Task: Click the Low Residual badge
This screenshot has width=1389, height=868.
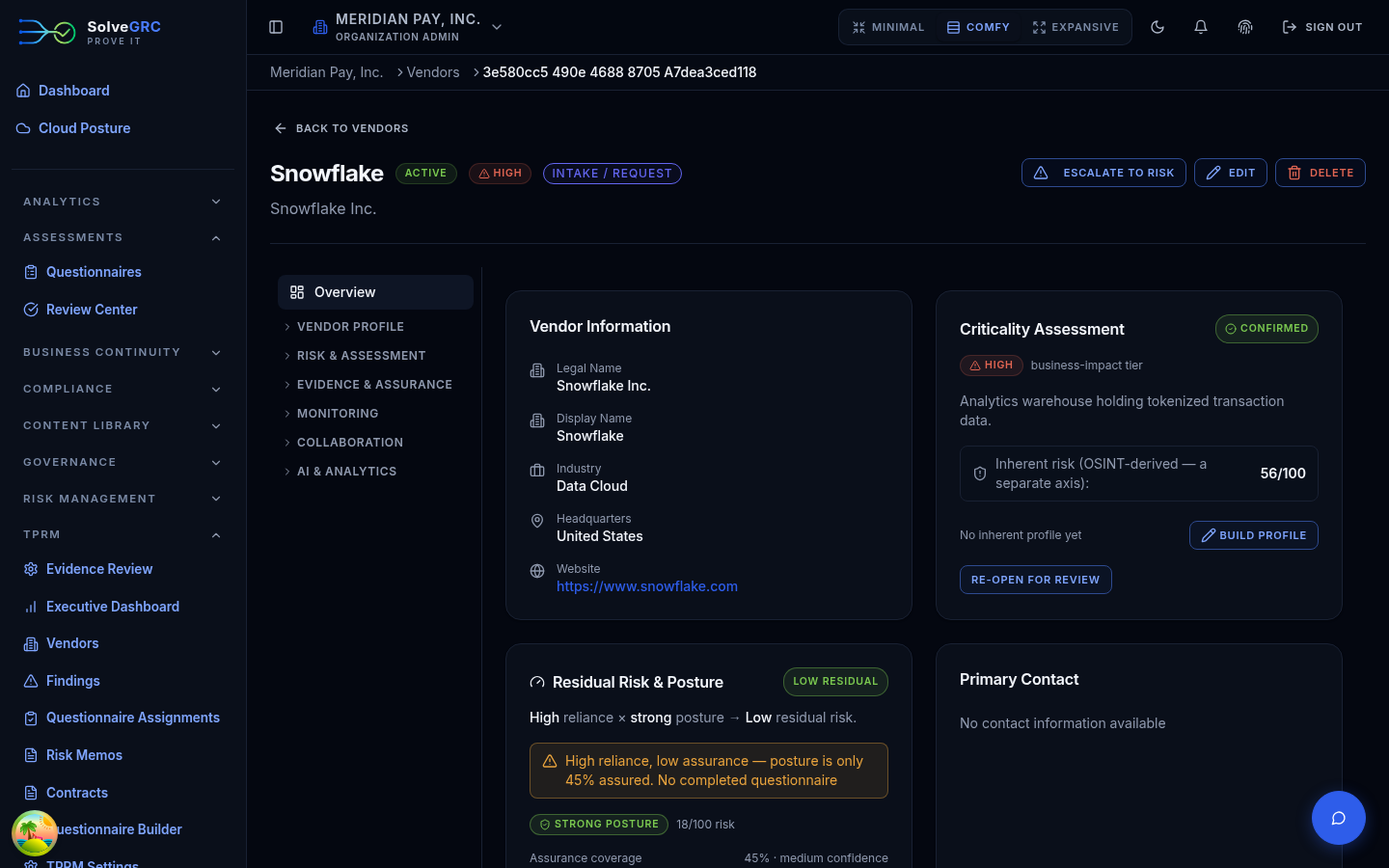Action: [835, 682]
